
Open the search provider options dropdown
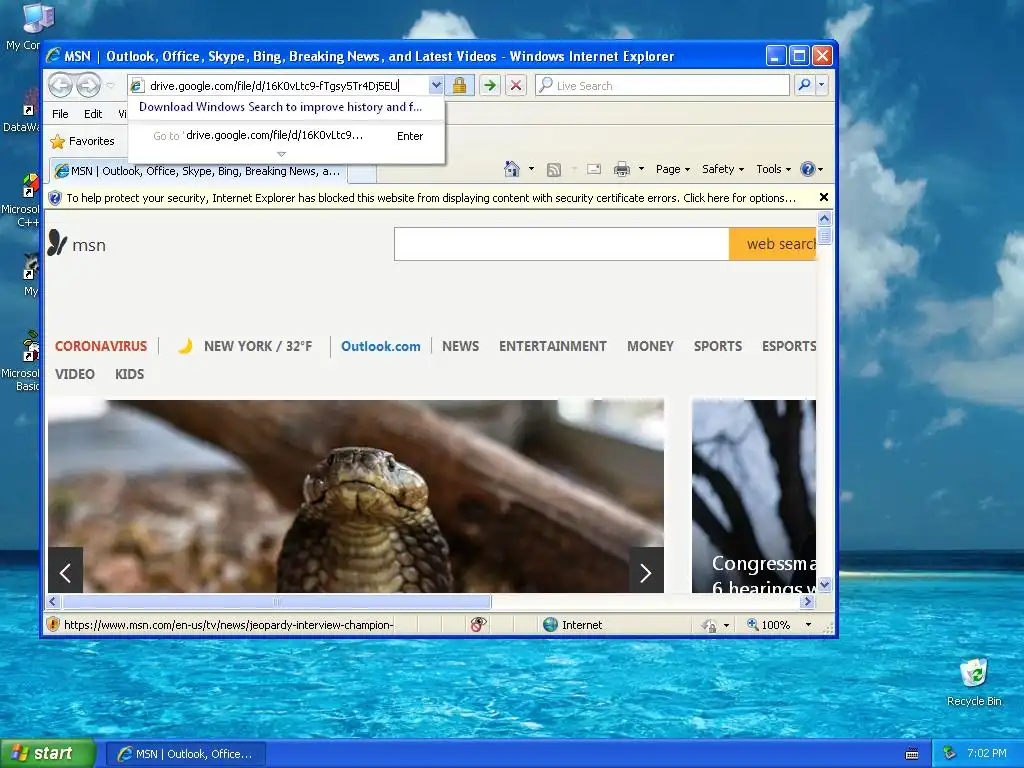point(822,85)
